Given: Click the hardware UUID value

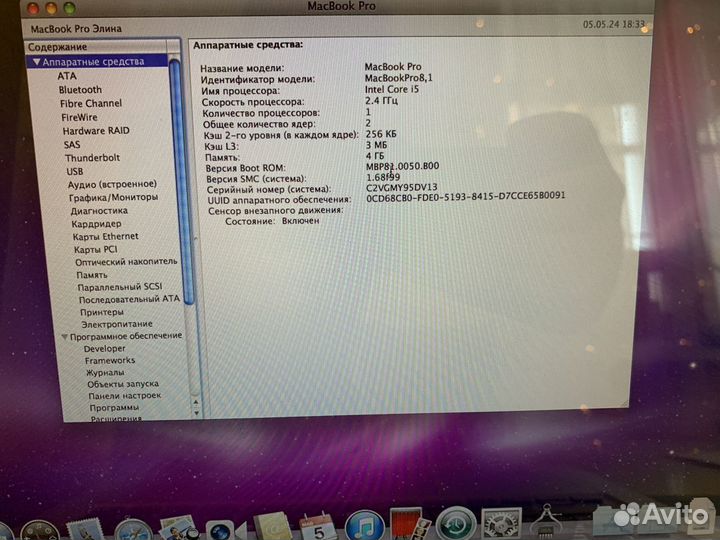Looking at the screenshot, I should [466, 196].
